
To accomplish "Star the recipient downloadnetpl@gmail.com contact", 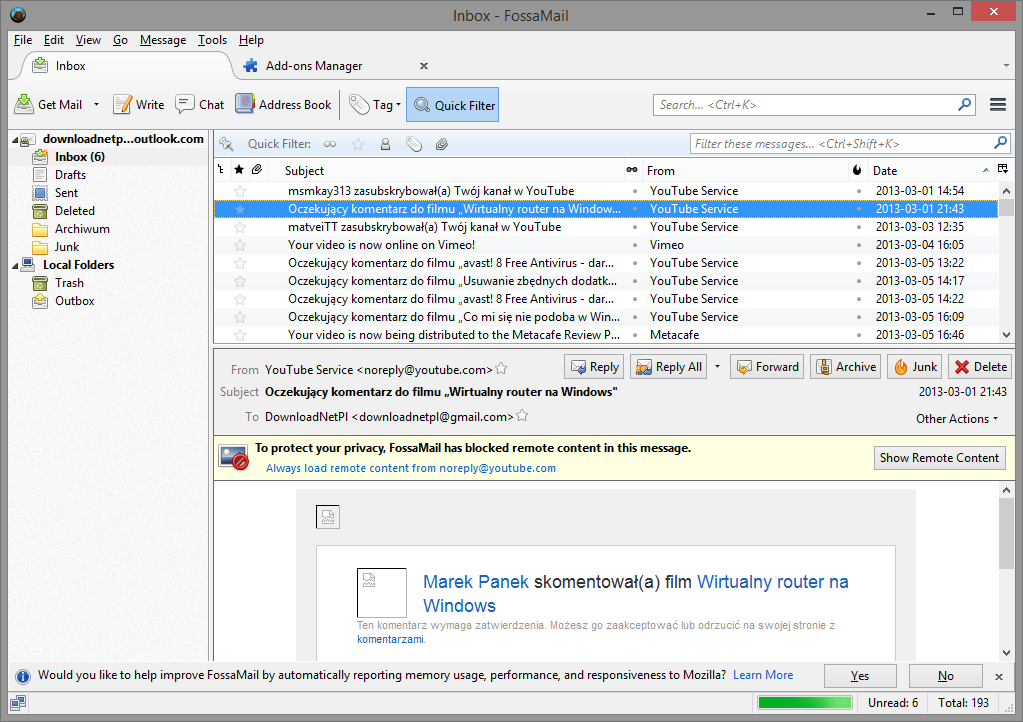I will pyautogui.click(x=522, y=415).
